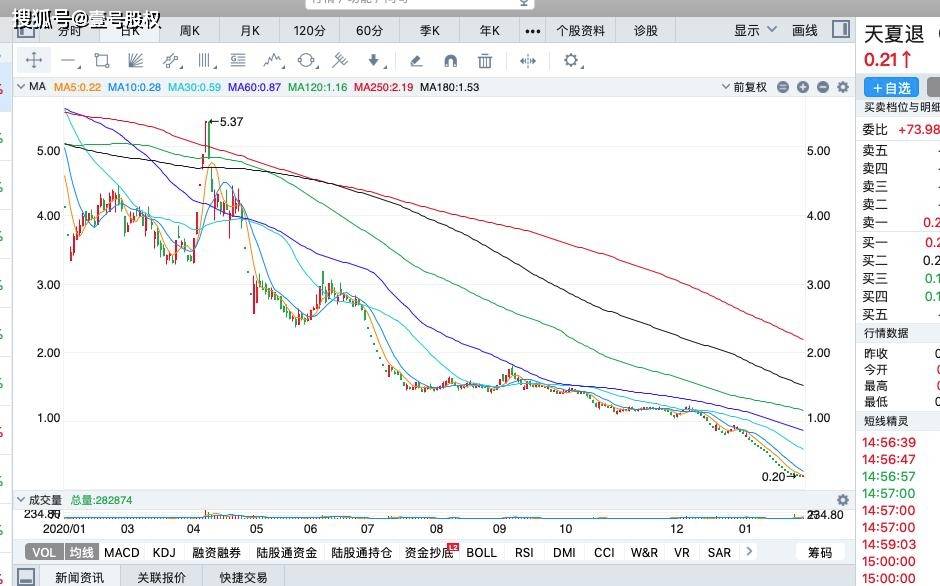Viewport: 940px width, 586px height.
Task: Open the 筹码 chip distribution button
Action: point(819,552)
